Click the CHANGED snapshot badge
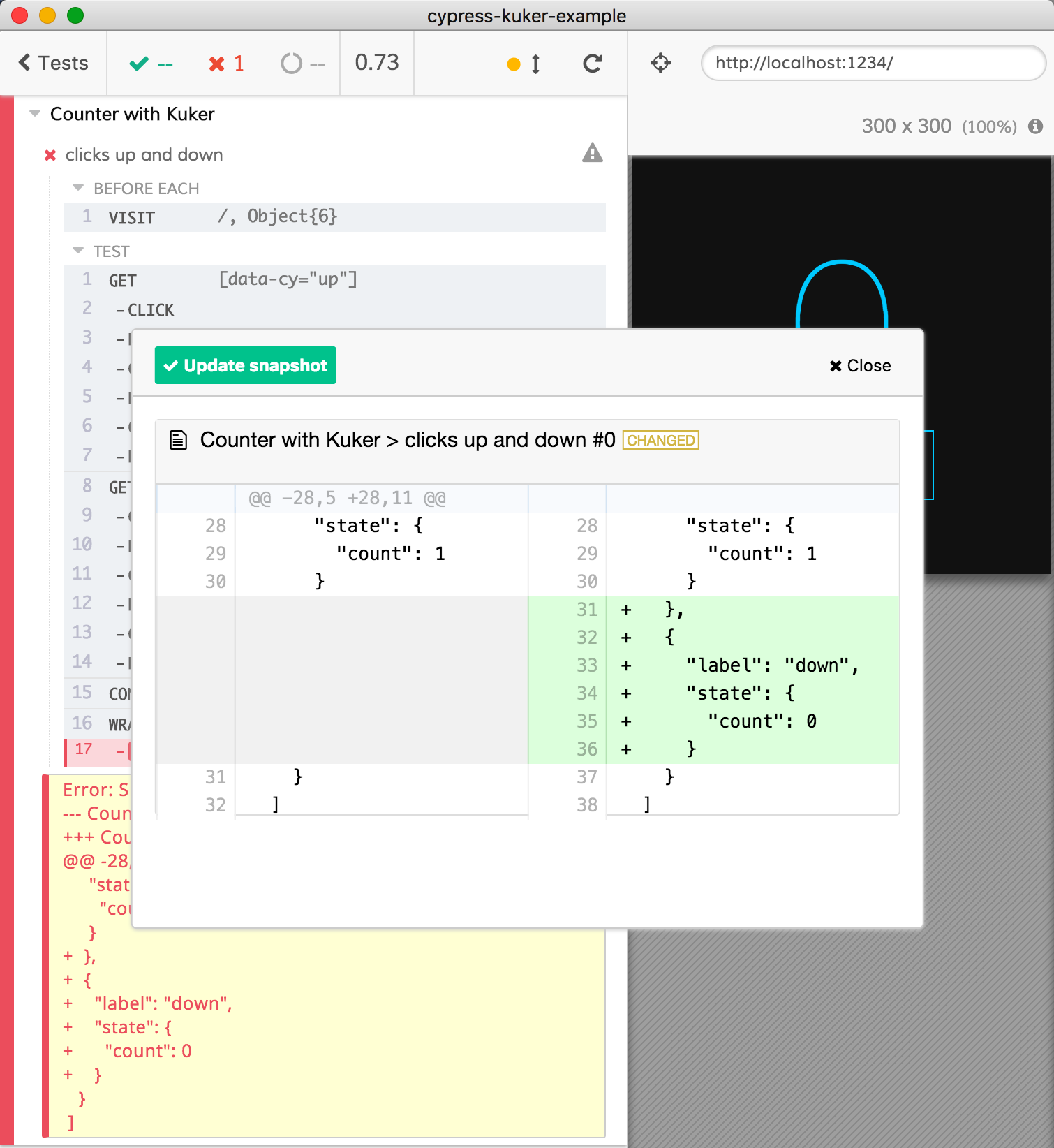1054x1148 pixels. tap(660, 441)
